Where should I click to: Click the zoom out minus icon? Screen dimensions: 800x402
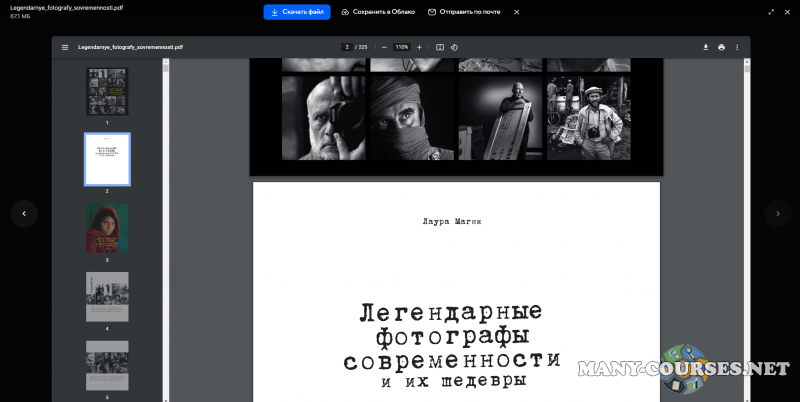385,47
